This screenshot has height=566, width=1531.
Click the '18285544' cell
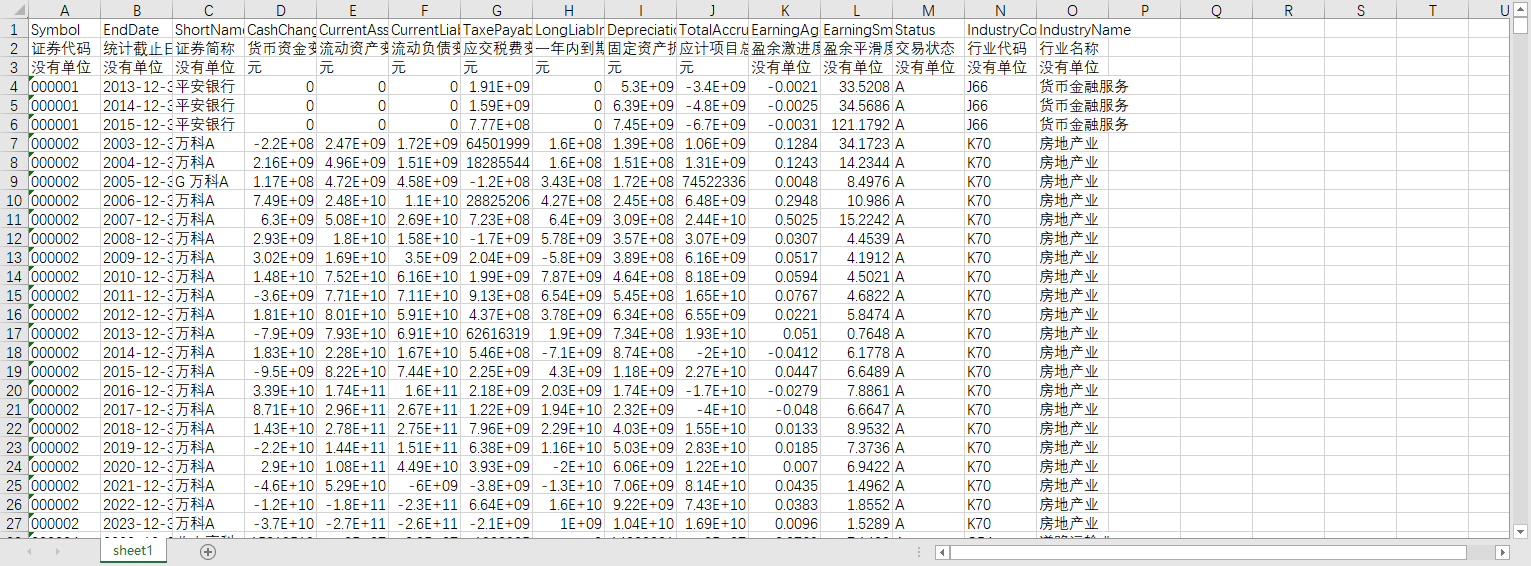pos(496,163)
